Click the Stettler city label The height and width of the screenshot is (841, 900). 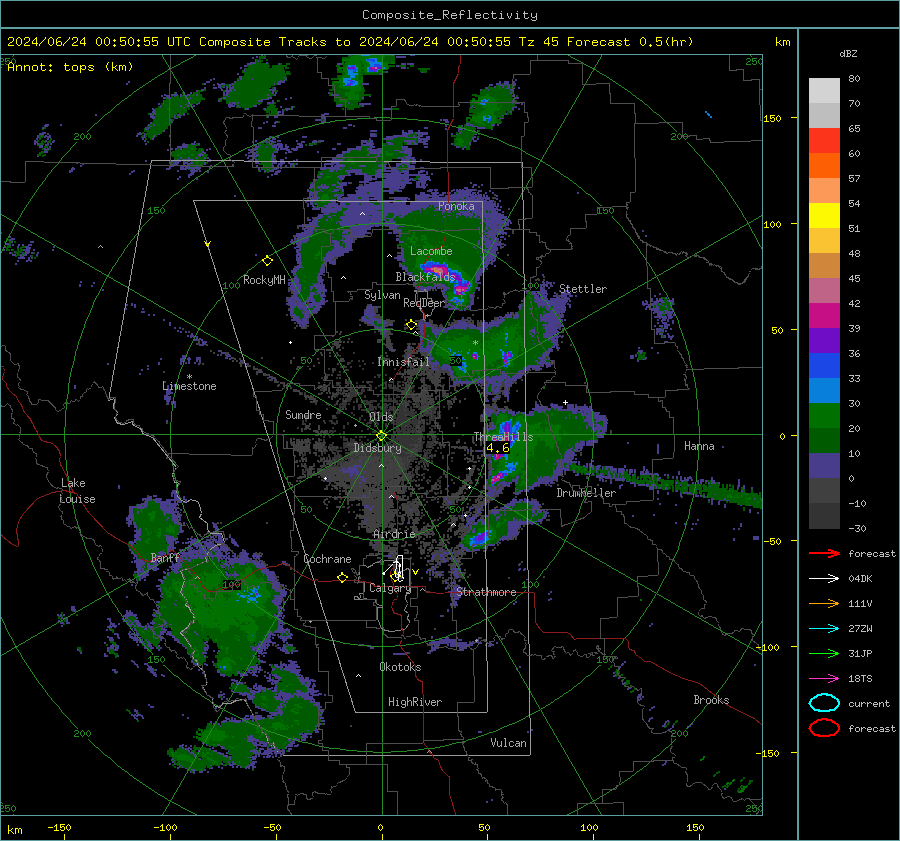click(x=583, y=289)
